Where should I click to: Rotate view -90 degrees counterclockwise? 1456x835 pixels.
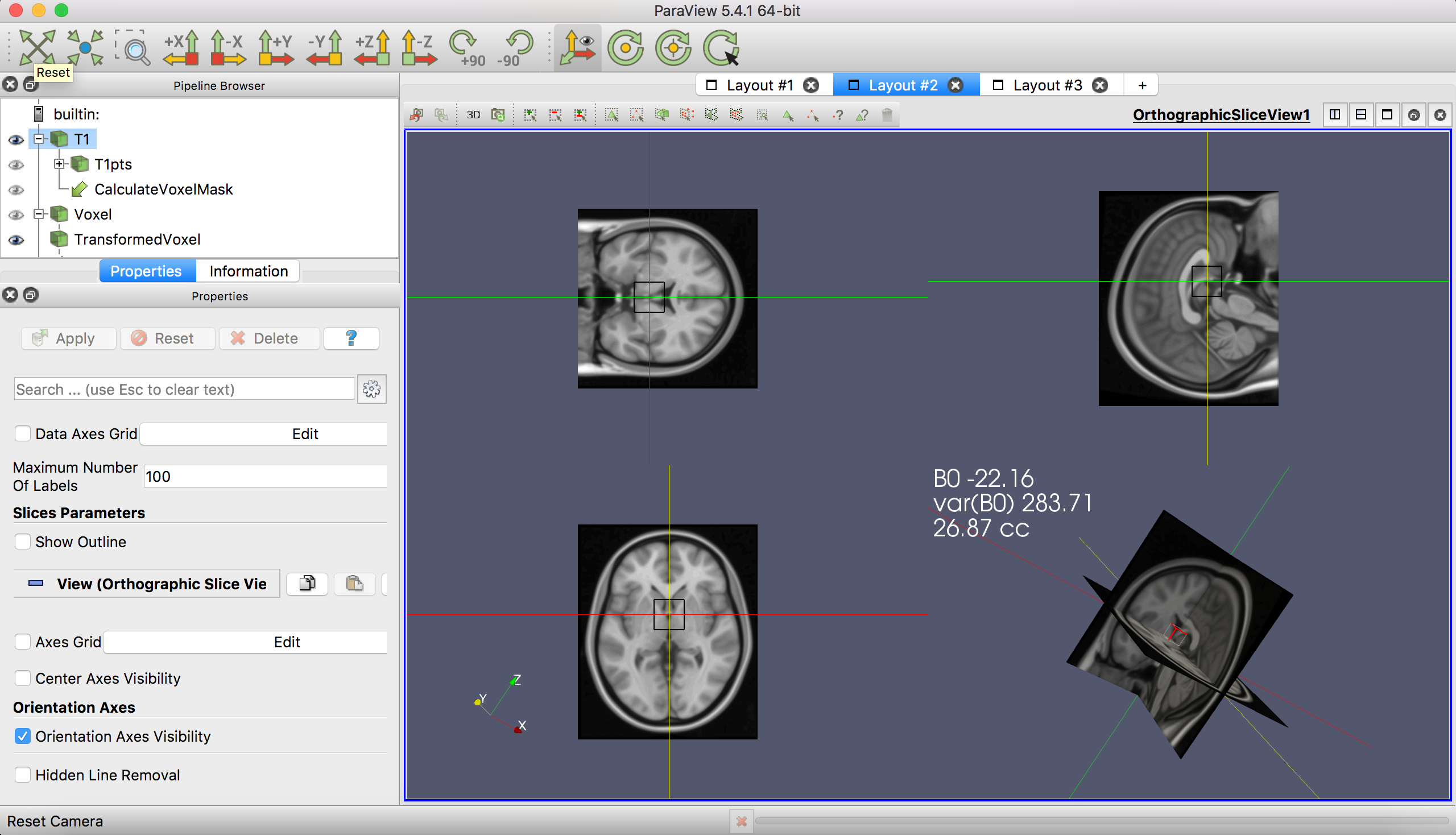[515, 48]
